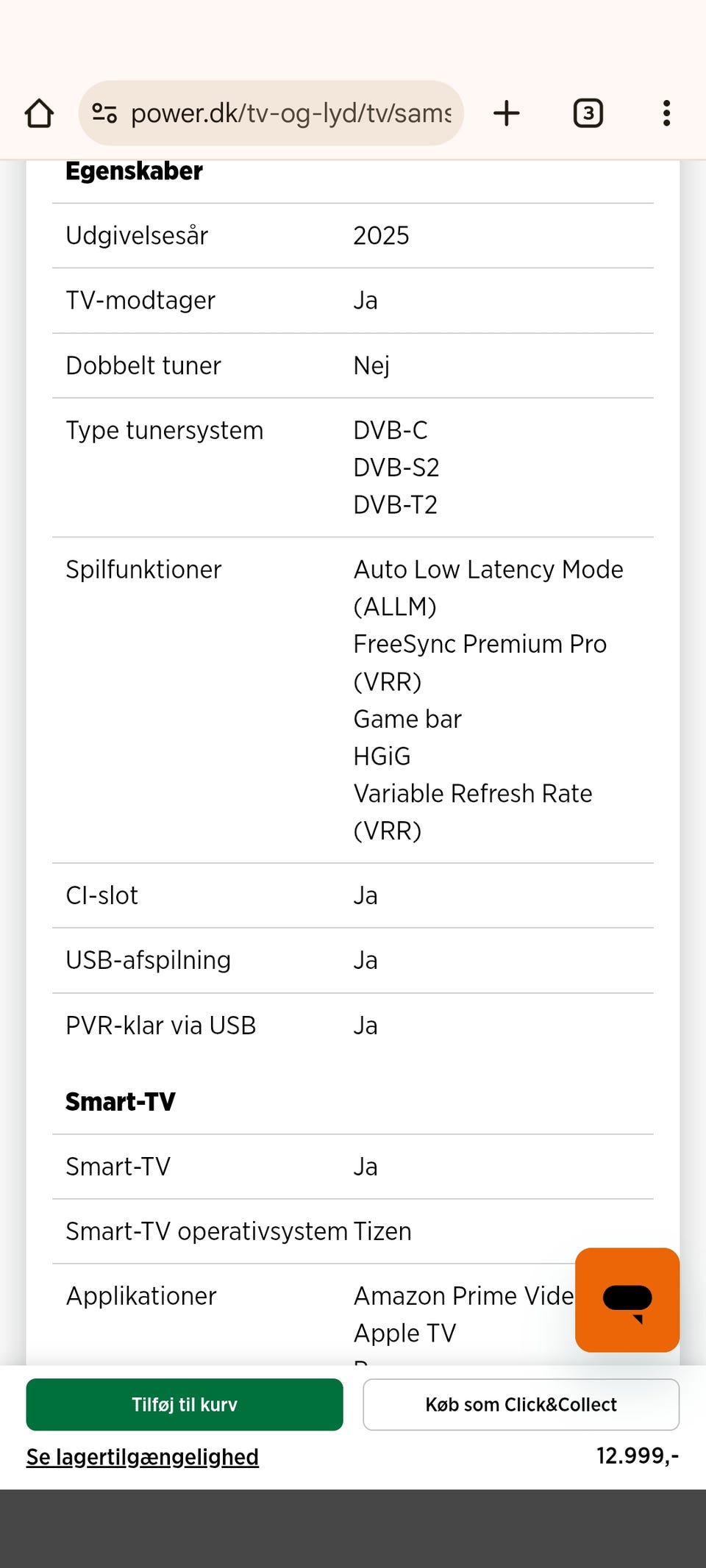Open Se lagertilgængelighed link
The height and width of the screenshot is (1568, 706).
143,1457
